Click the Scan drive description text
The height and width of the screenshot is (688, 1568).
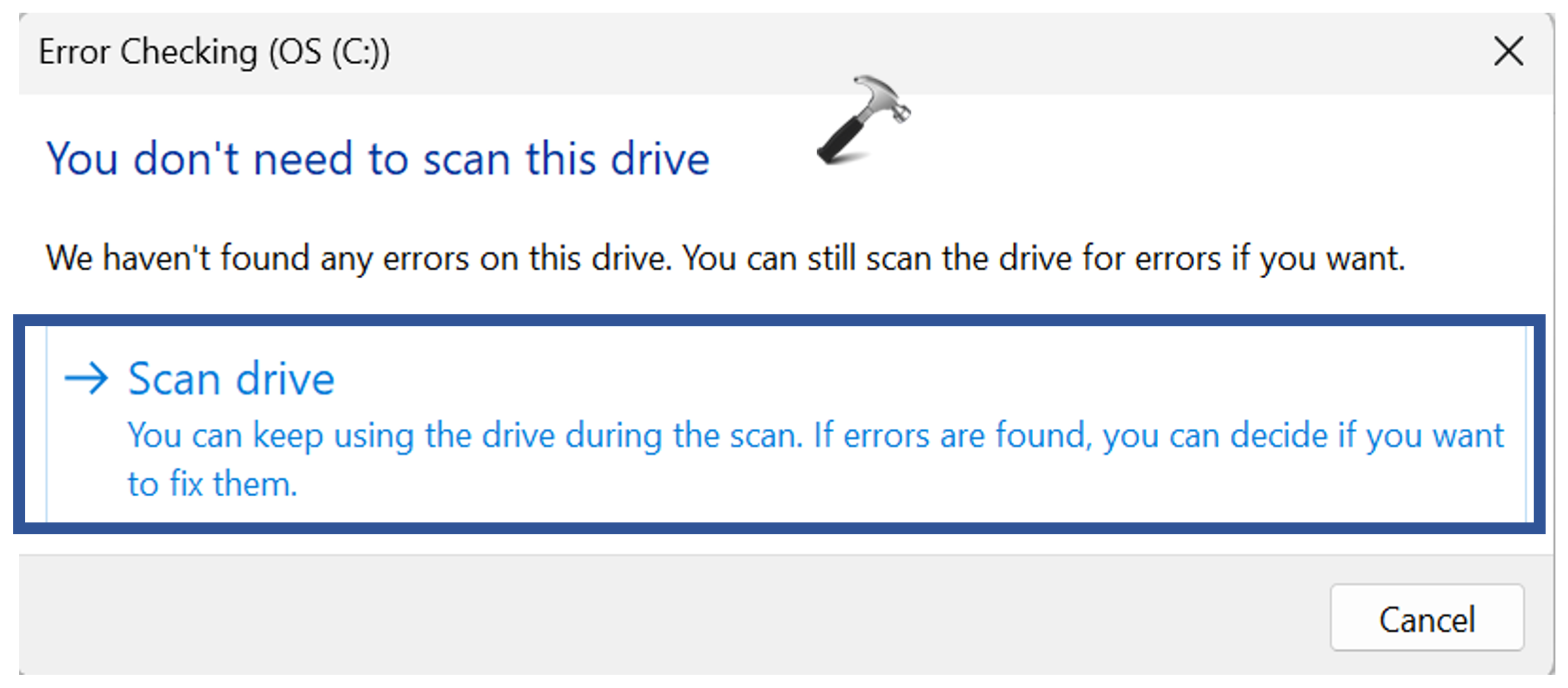tap(815, 436)
